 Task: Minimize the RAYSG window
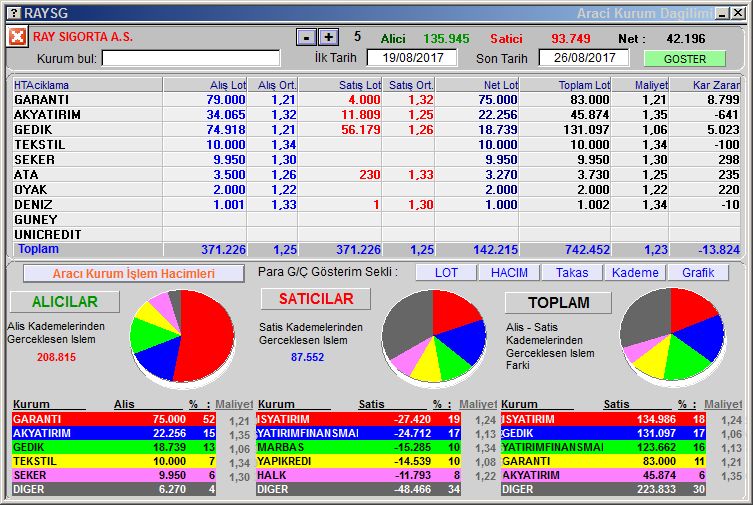point(722,13)
